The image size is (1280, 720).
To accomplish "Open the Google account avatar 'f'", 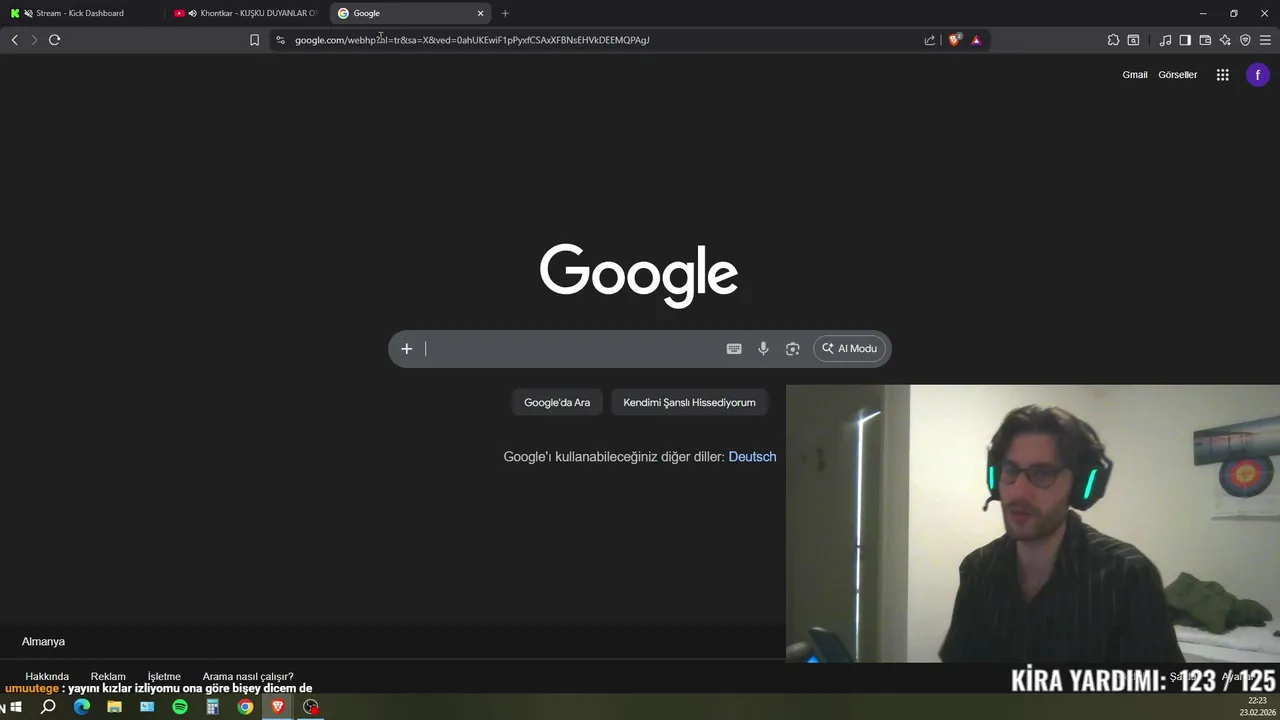I will click(x=1258, y=75).
